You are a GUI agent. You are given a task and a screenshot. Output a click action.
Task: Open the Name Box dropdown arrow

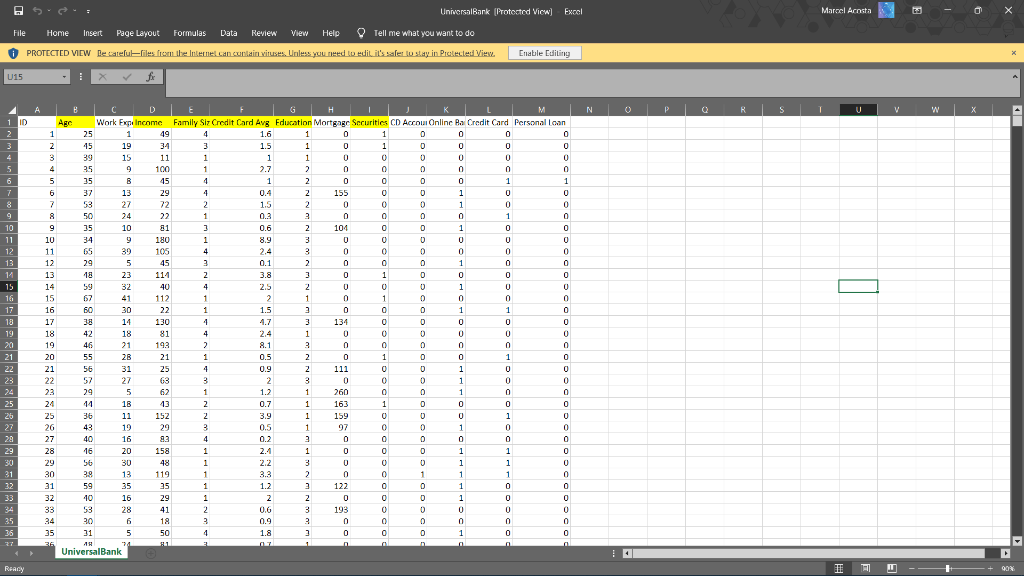[65, 76]
